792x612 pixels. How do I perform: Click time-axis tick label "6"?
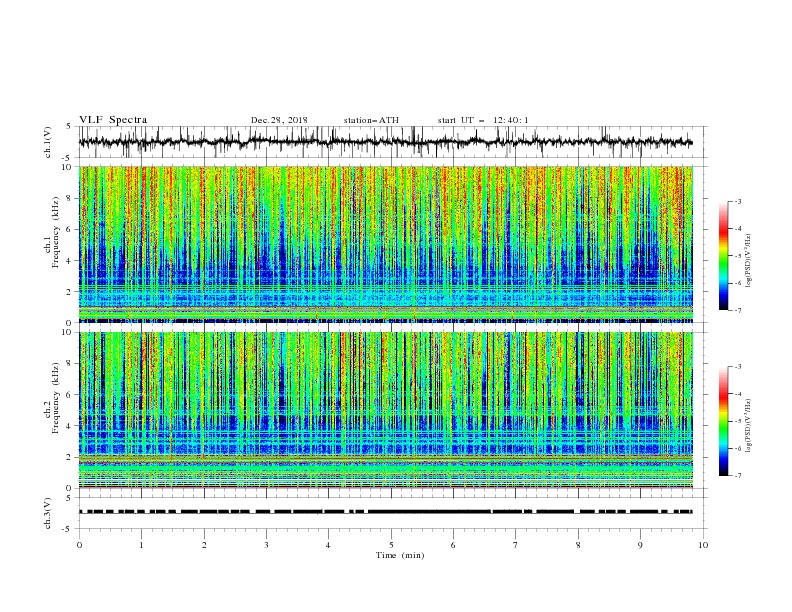(453, 545)
